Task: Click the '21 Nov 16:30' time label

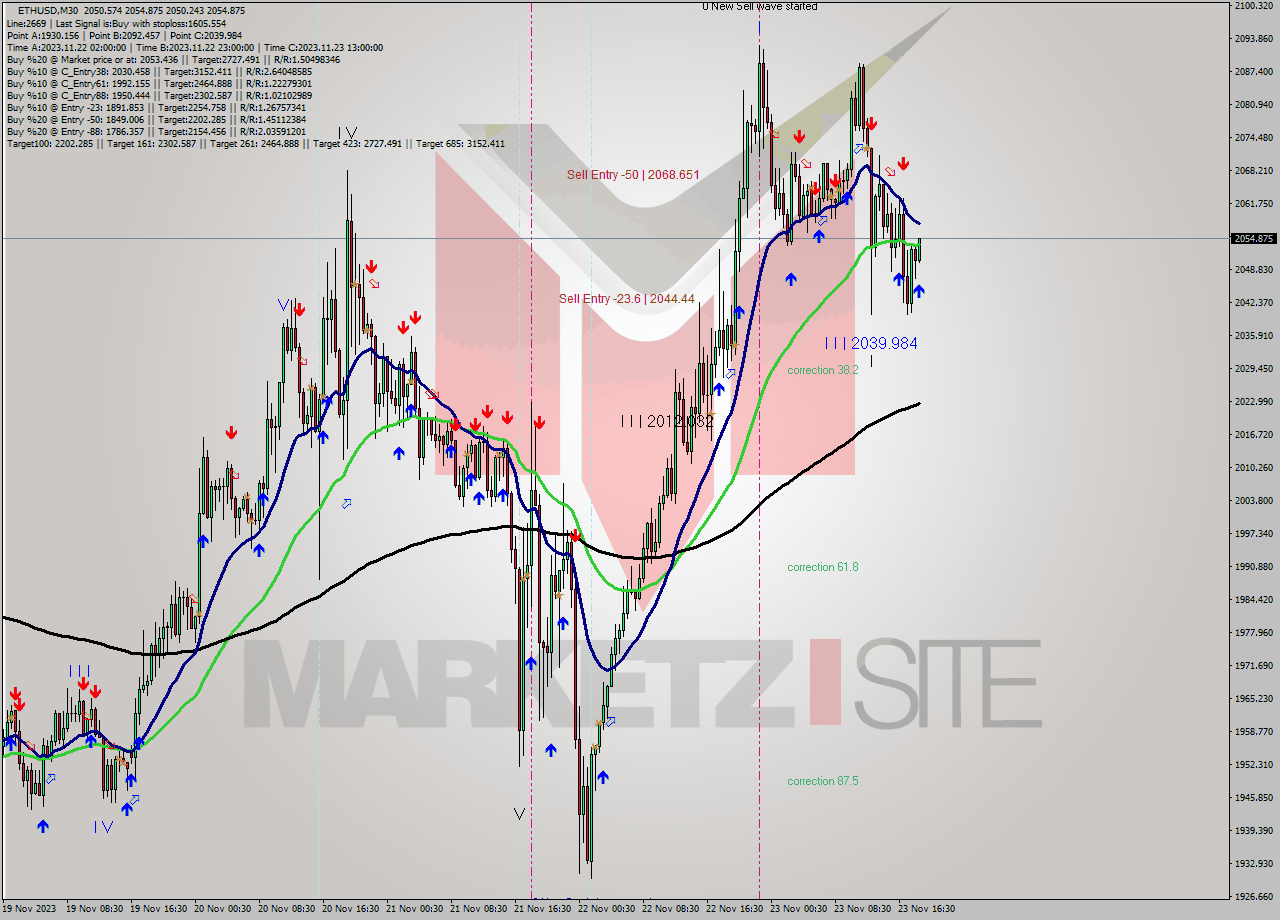Action: point(542,909)
